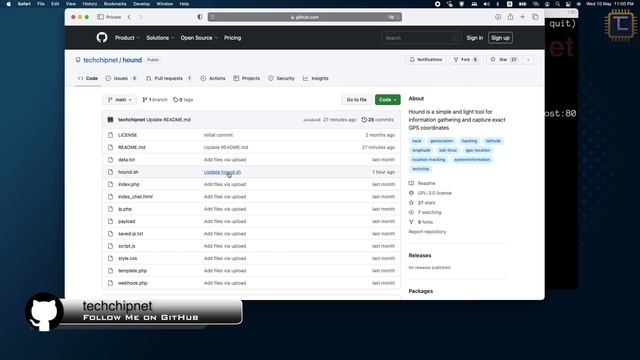This screenshot has height=360, width=640.
Task: Click the geolocation topic tag
Action: pos(441,141)
